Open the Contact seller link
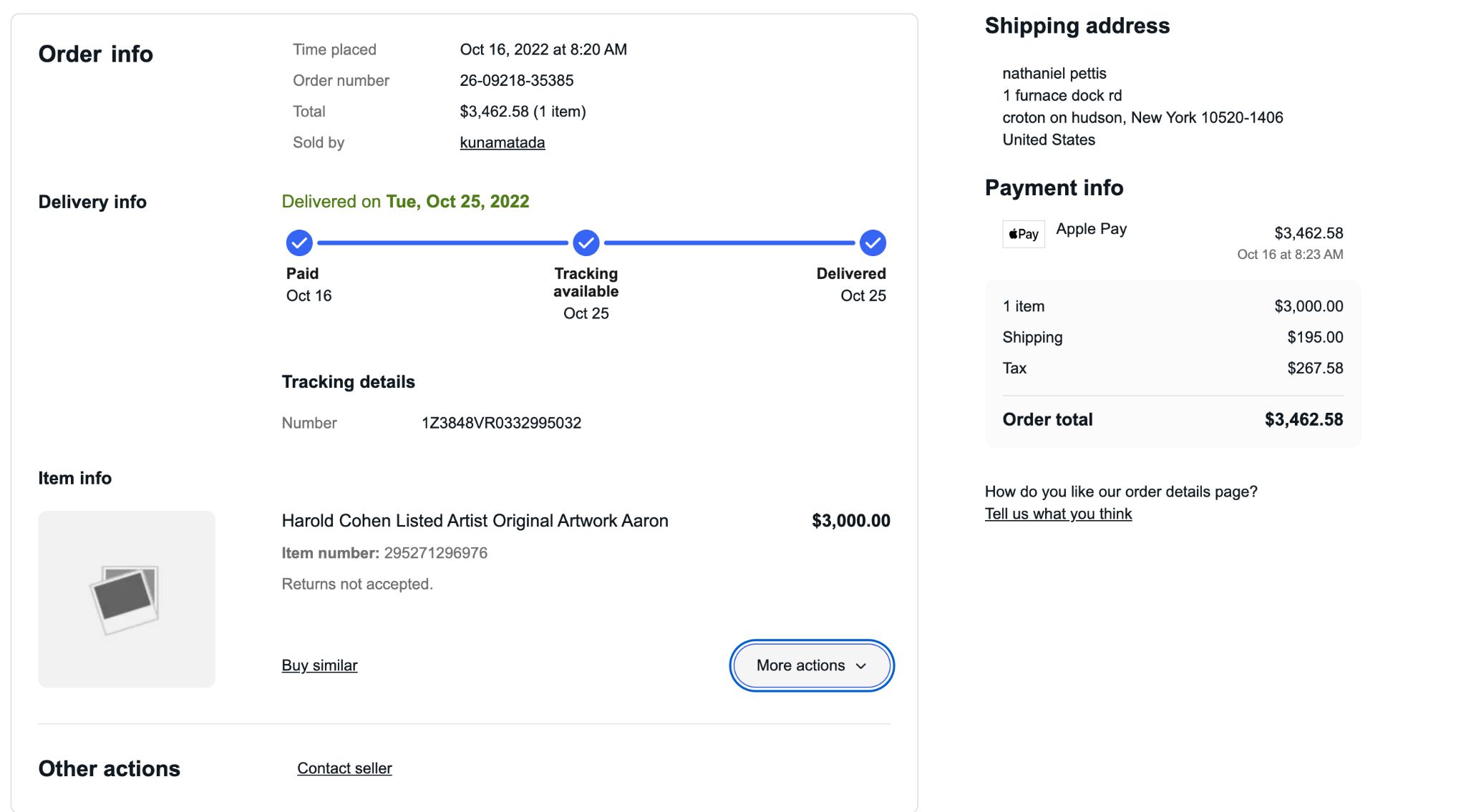 [344, 768]
